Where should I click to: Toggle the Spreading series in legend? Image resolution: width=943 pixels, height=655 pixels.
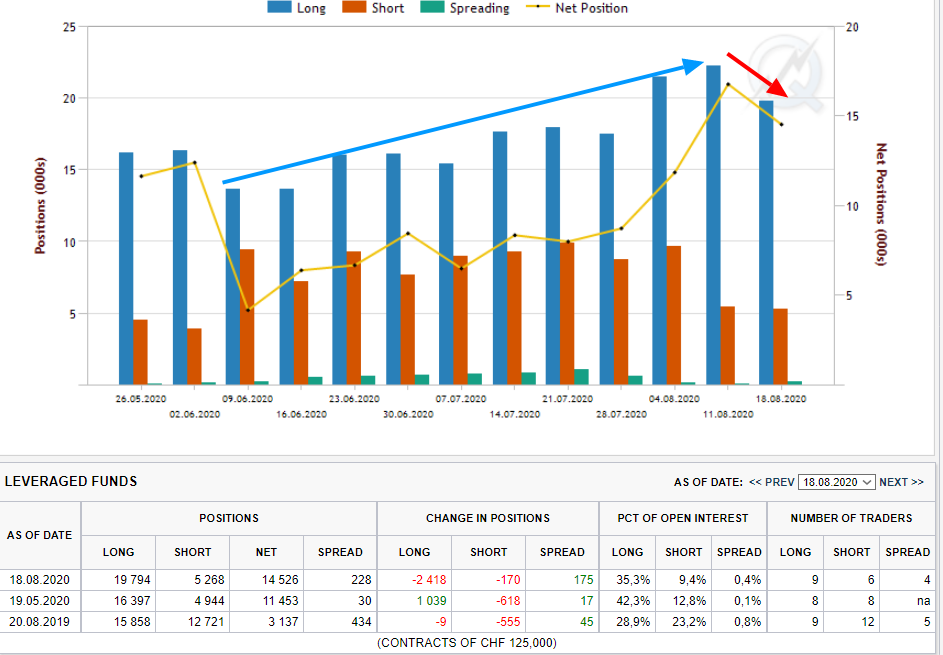point(465,8)
